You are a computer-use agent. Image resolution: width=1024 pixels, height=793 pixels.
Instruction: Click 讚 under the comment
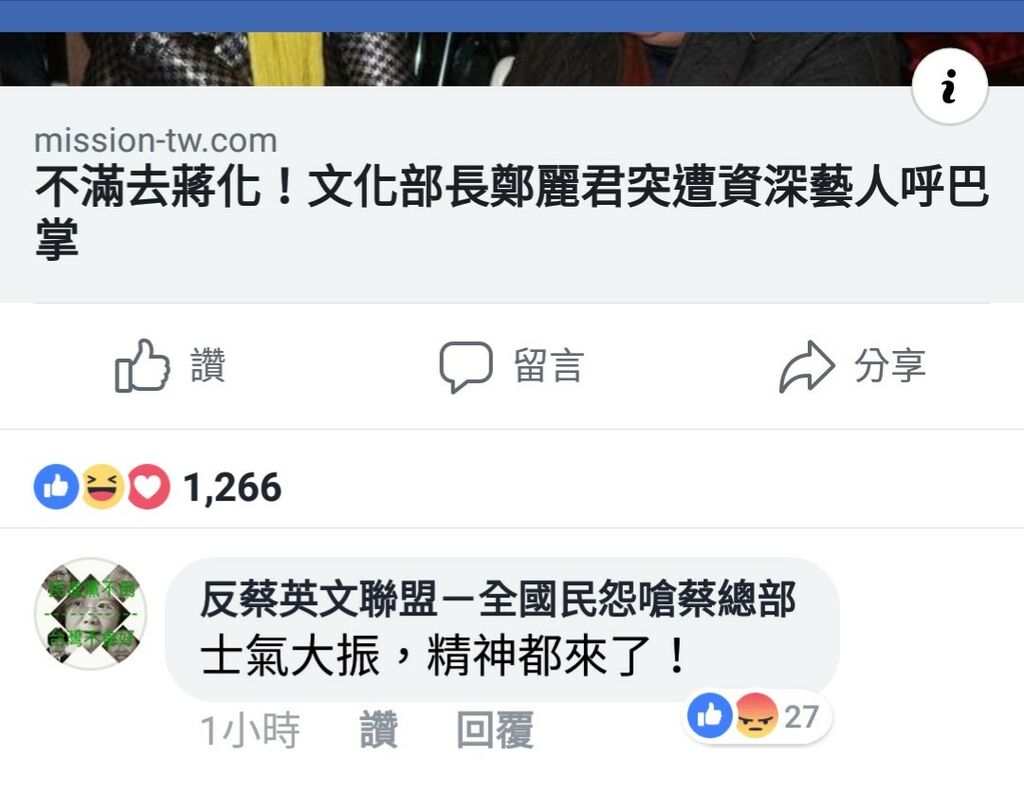tap(379, 730)
